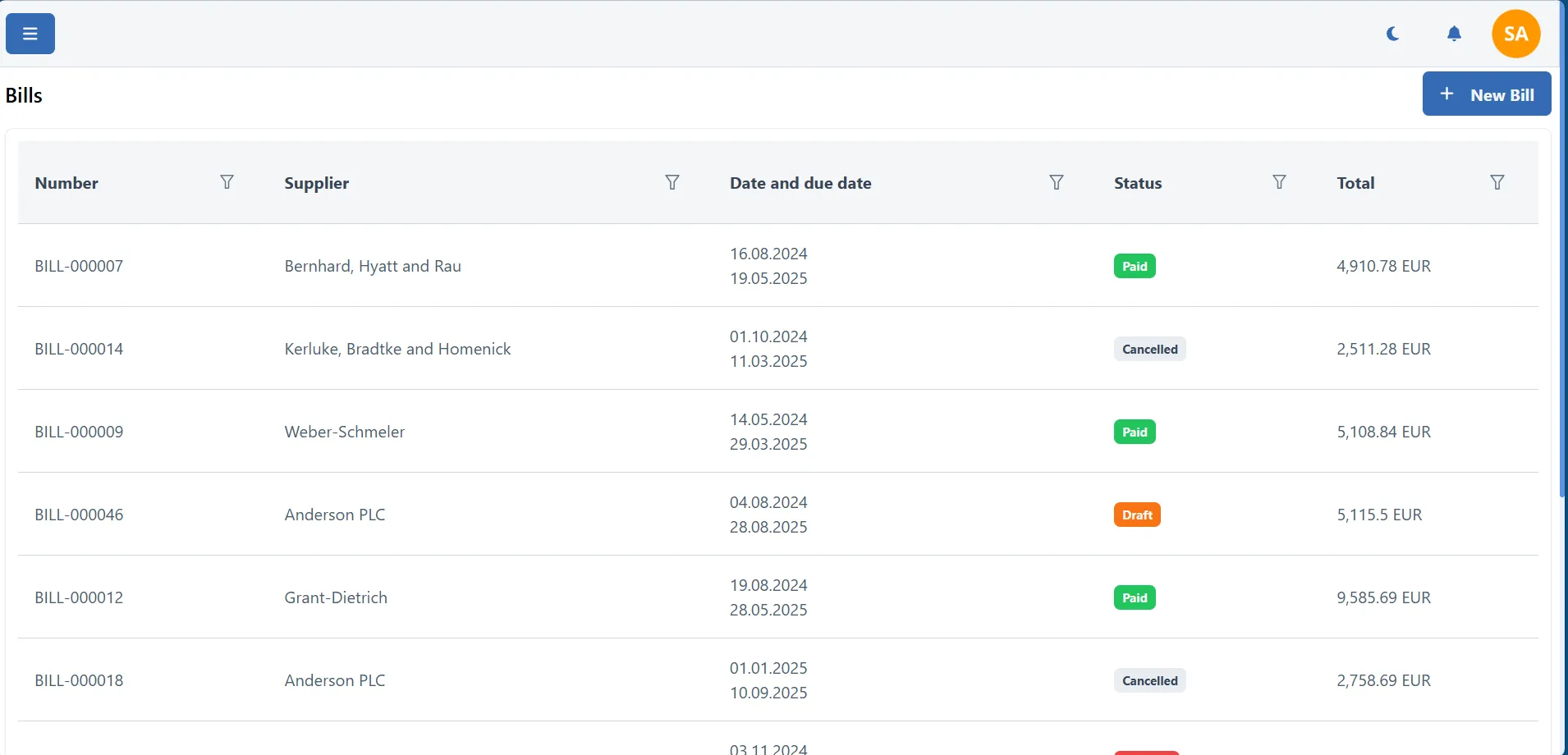Click the Draft status badge
The width and height of the screenshot is (1568, 755).
coord(1137,515)
